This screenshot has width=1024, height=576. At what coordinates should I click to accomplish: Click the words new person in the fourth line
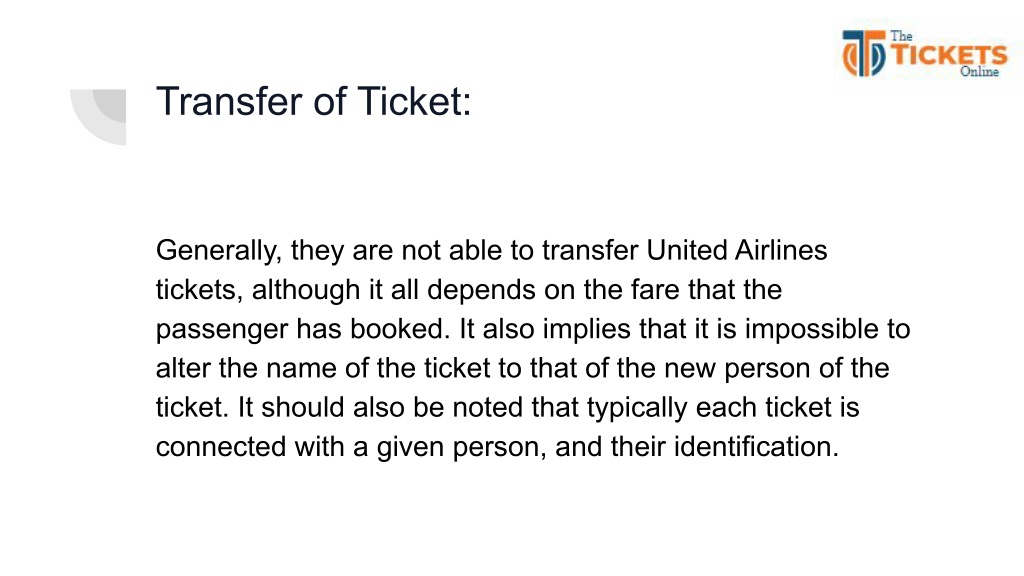tap(736, 369)
